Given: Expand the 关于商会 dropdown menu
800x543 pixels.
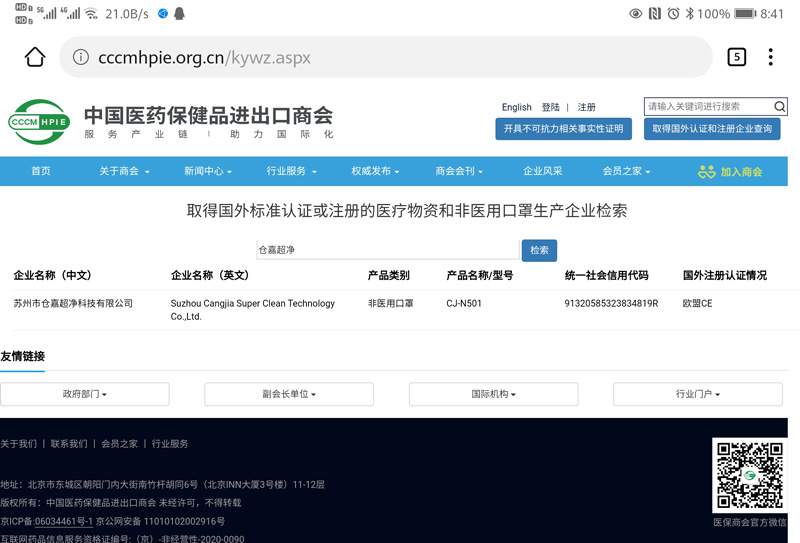Looking at the screenshot, I should [124, 171].
